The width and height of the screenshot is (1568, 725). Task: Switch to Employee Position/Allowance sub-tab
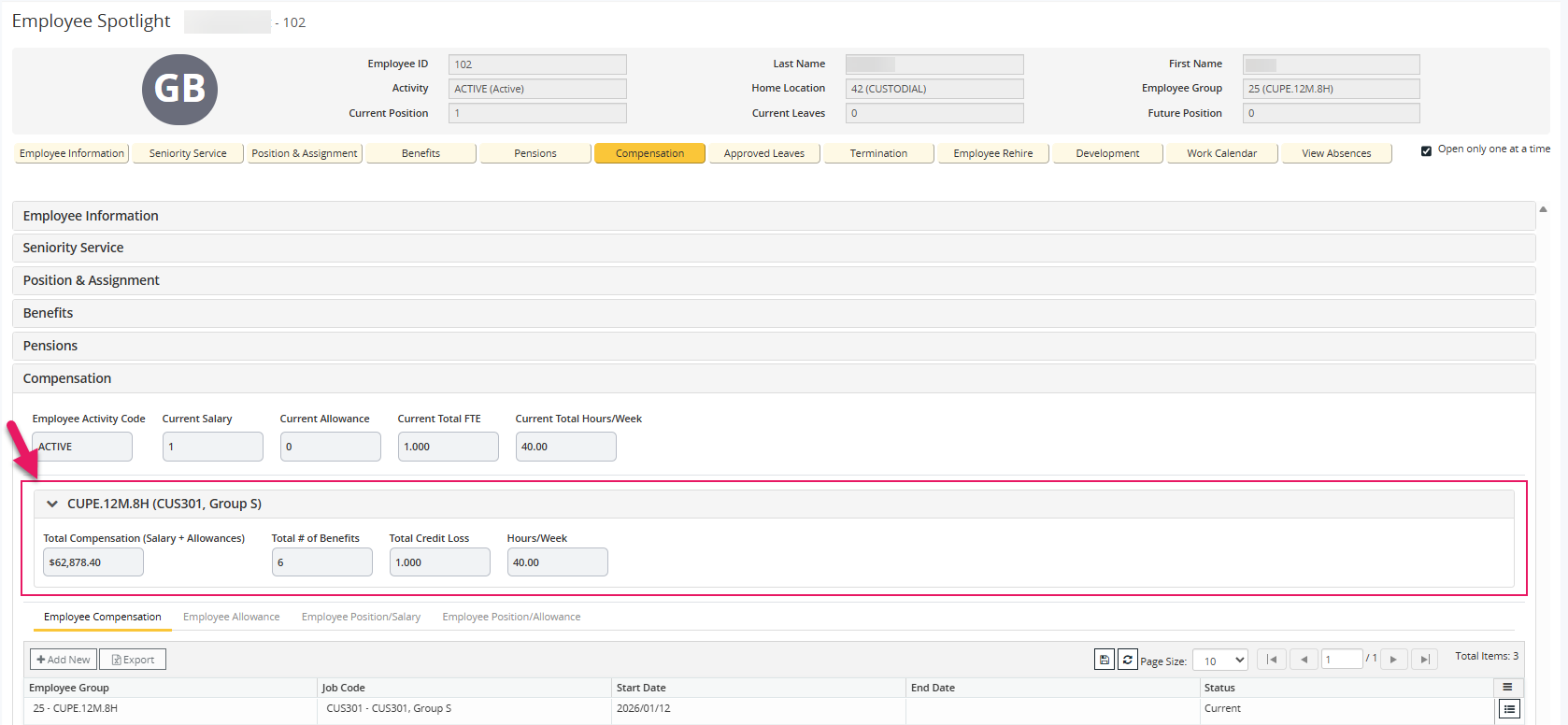point(511,617)
